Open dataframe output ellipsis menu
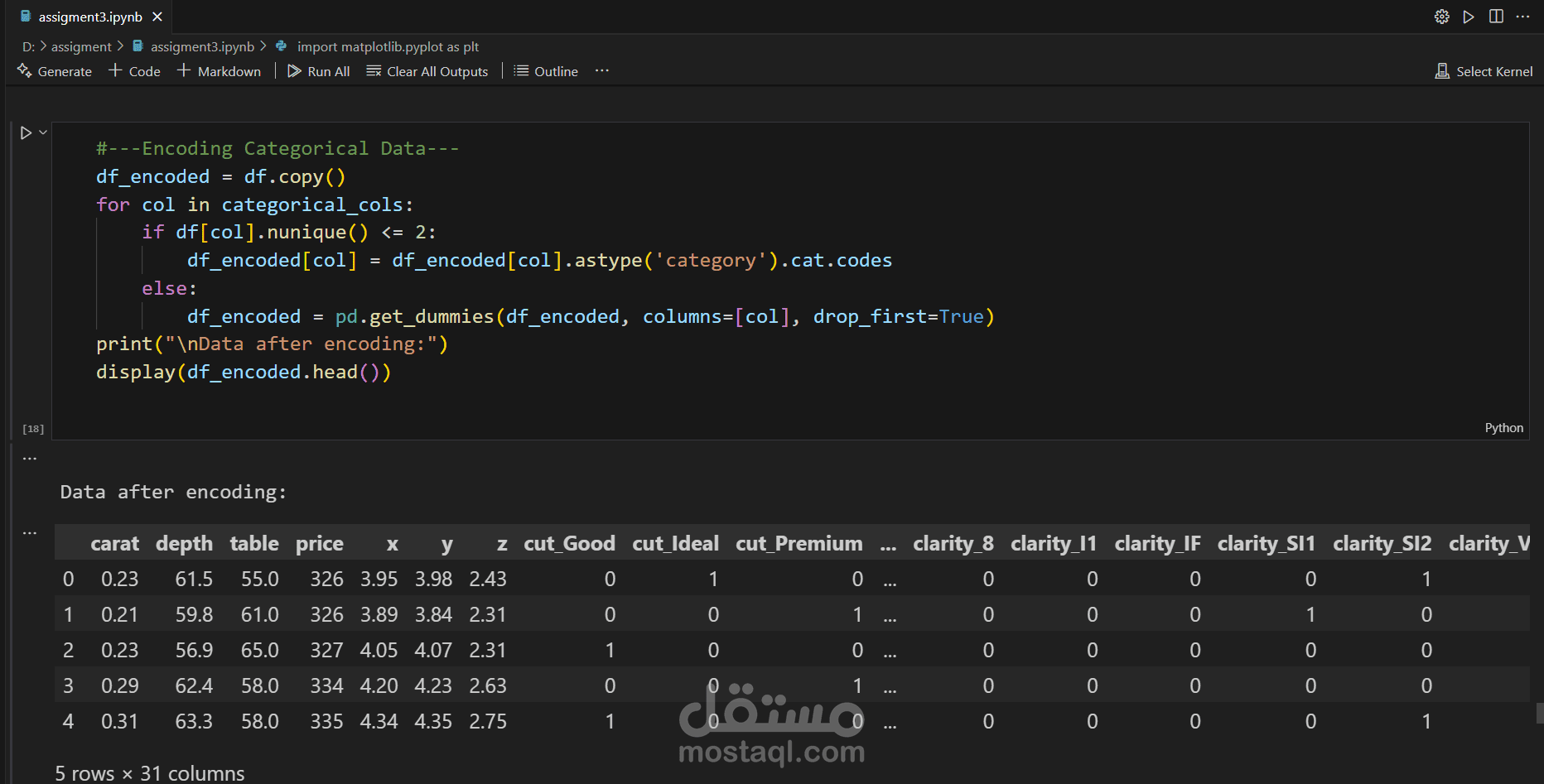 point(30,533)
